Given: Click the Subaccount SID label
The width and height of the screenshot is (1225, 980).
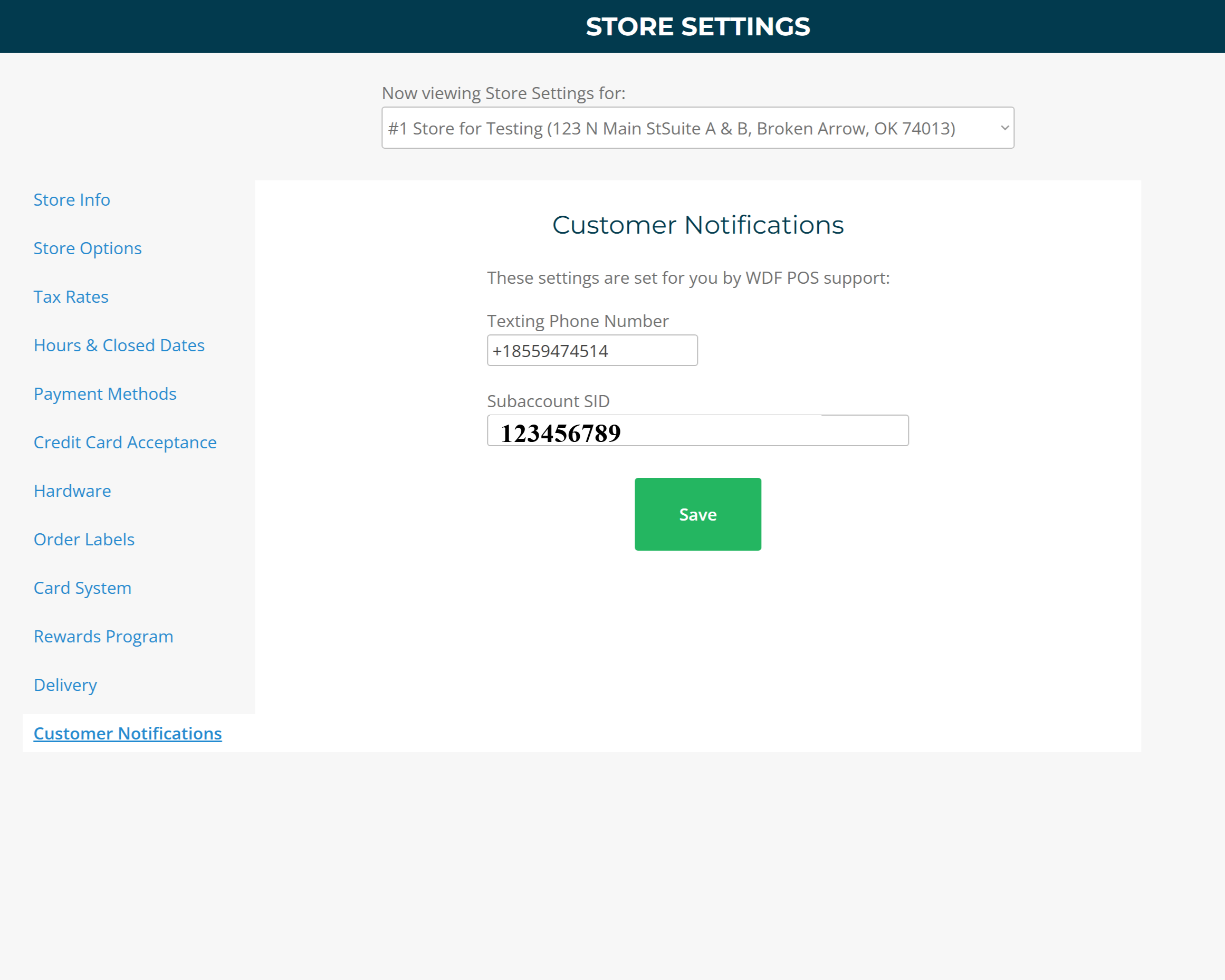Looking at the screenshot, I should coord(548,401).
